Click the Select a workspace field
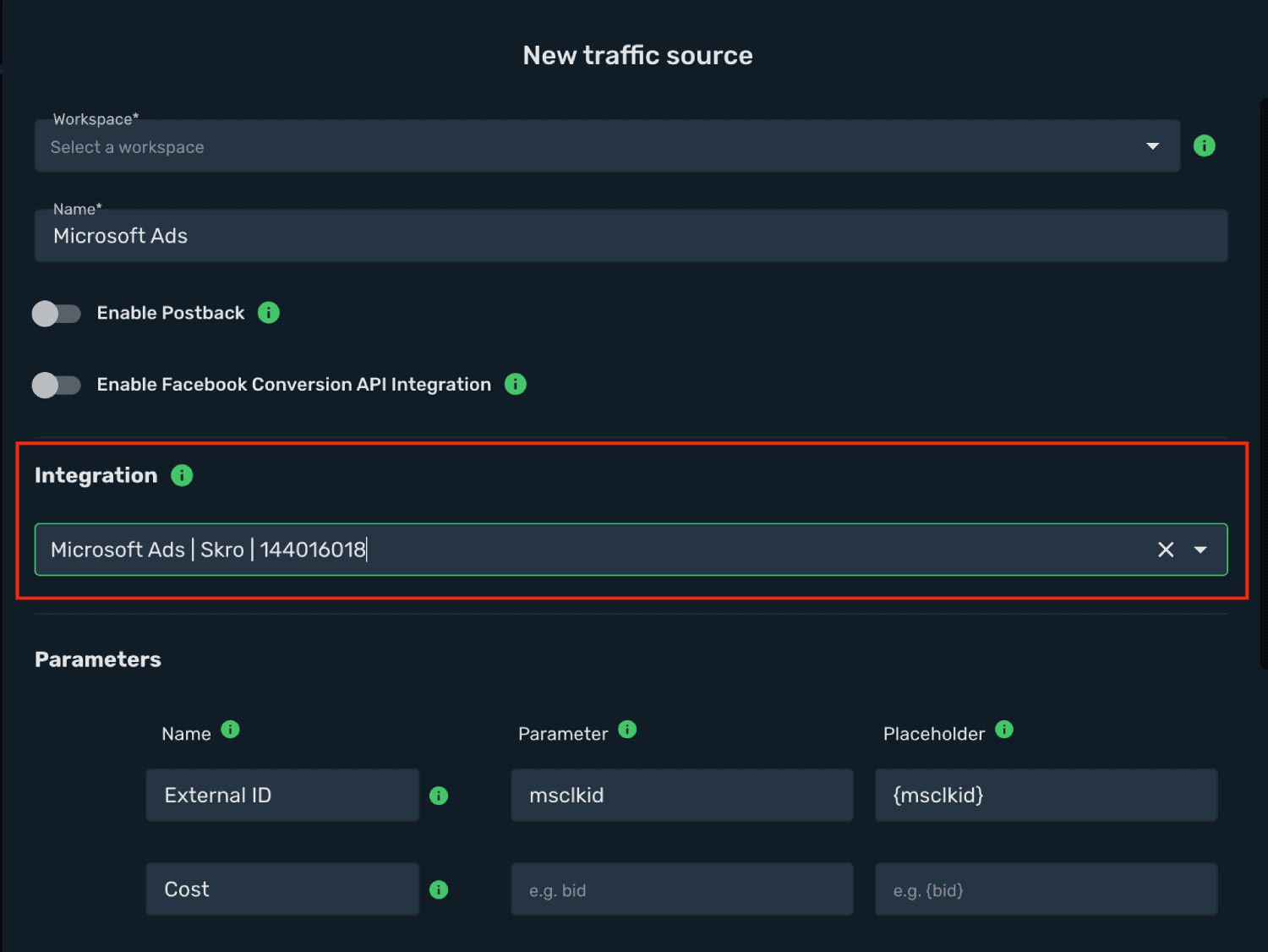Viewport: 1268px width, 952px height. click(607, 146)
